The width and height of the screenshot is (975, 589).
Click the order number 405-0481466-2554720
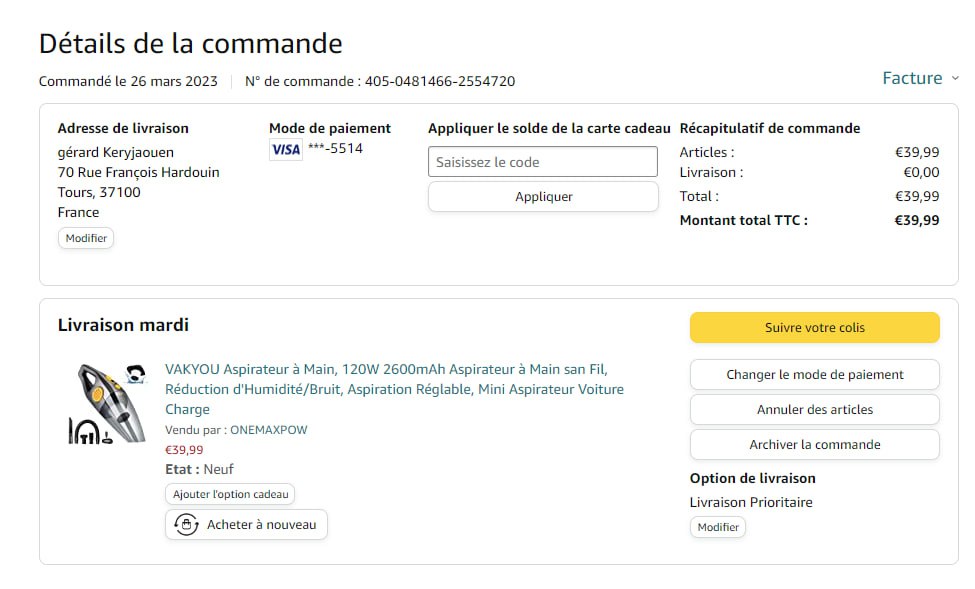pos(440,81)
